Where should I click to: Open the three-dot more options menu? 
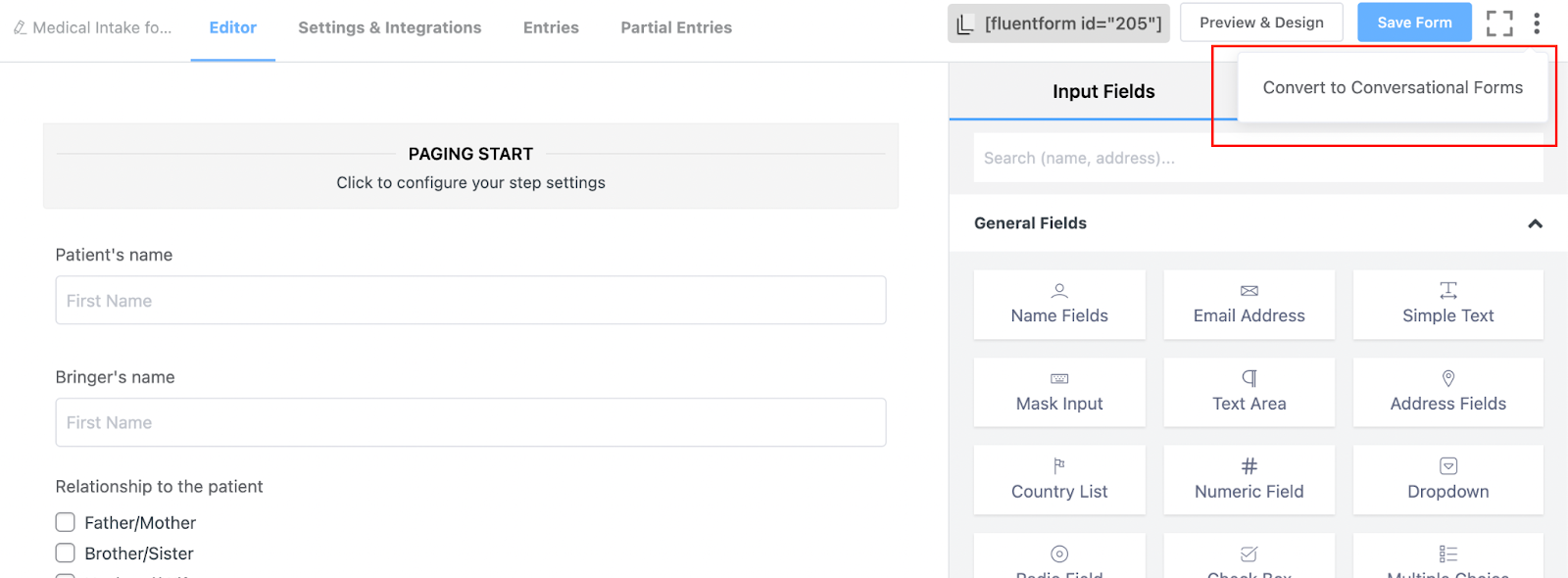click(1537, 24)
